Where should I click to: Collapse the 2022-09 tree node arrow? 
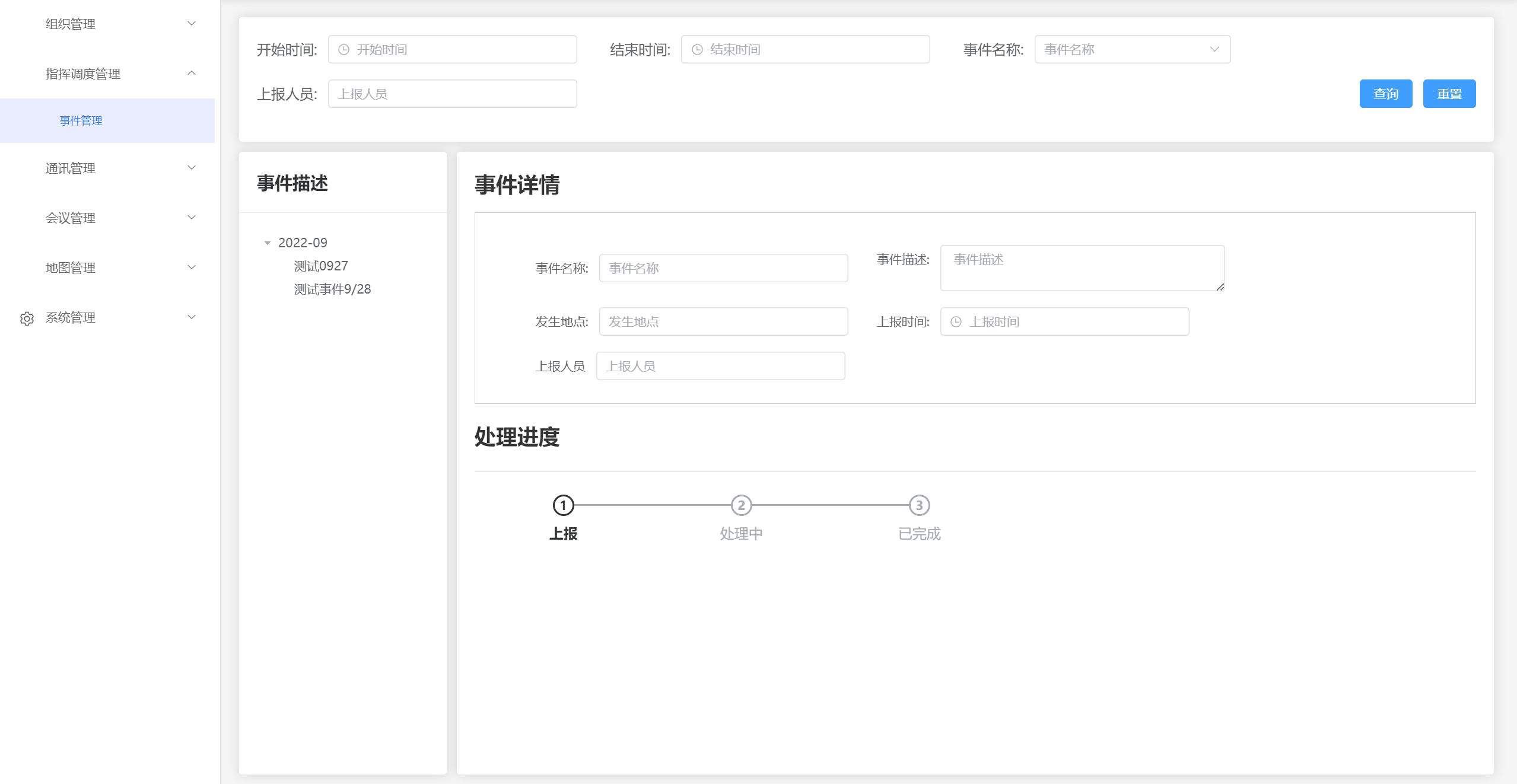(268, 243)
